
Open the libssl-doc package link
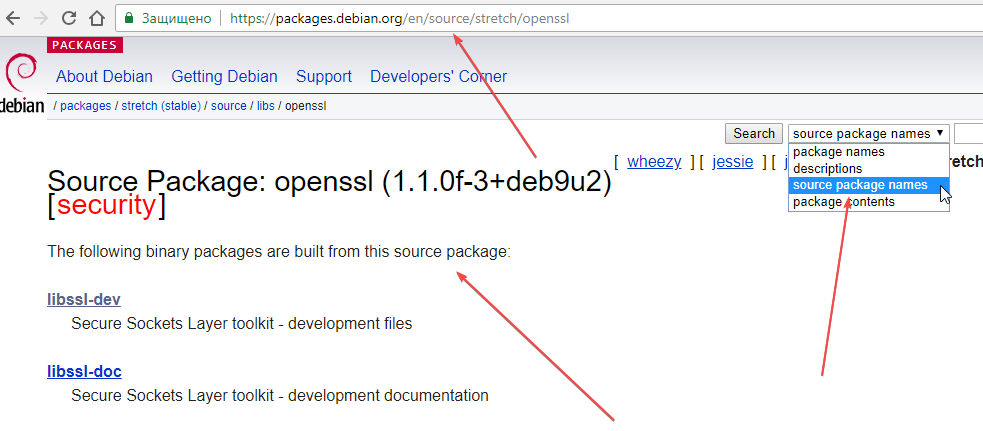pos(84,371)
